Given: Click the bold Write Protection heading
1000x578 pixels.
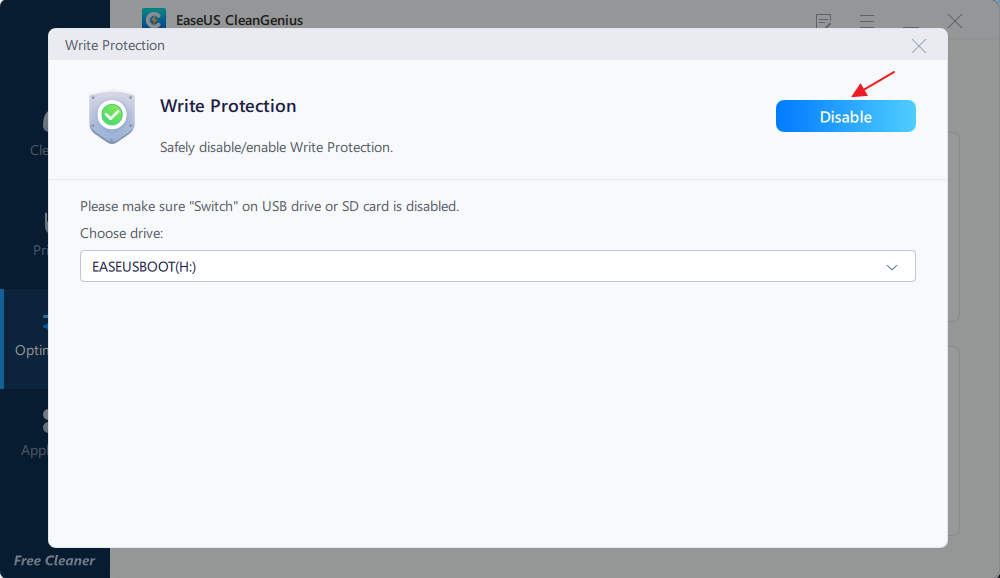Looking at the screenshot, I should tap(228, 106).
